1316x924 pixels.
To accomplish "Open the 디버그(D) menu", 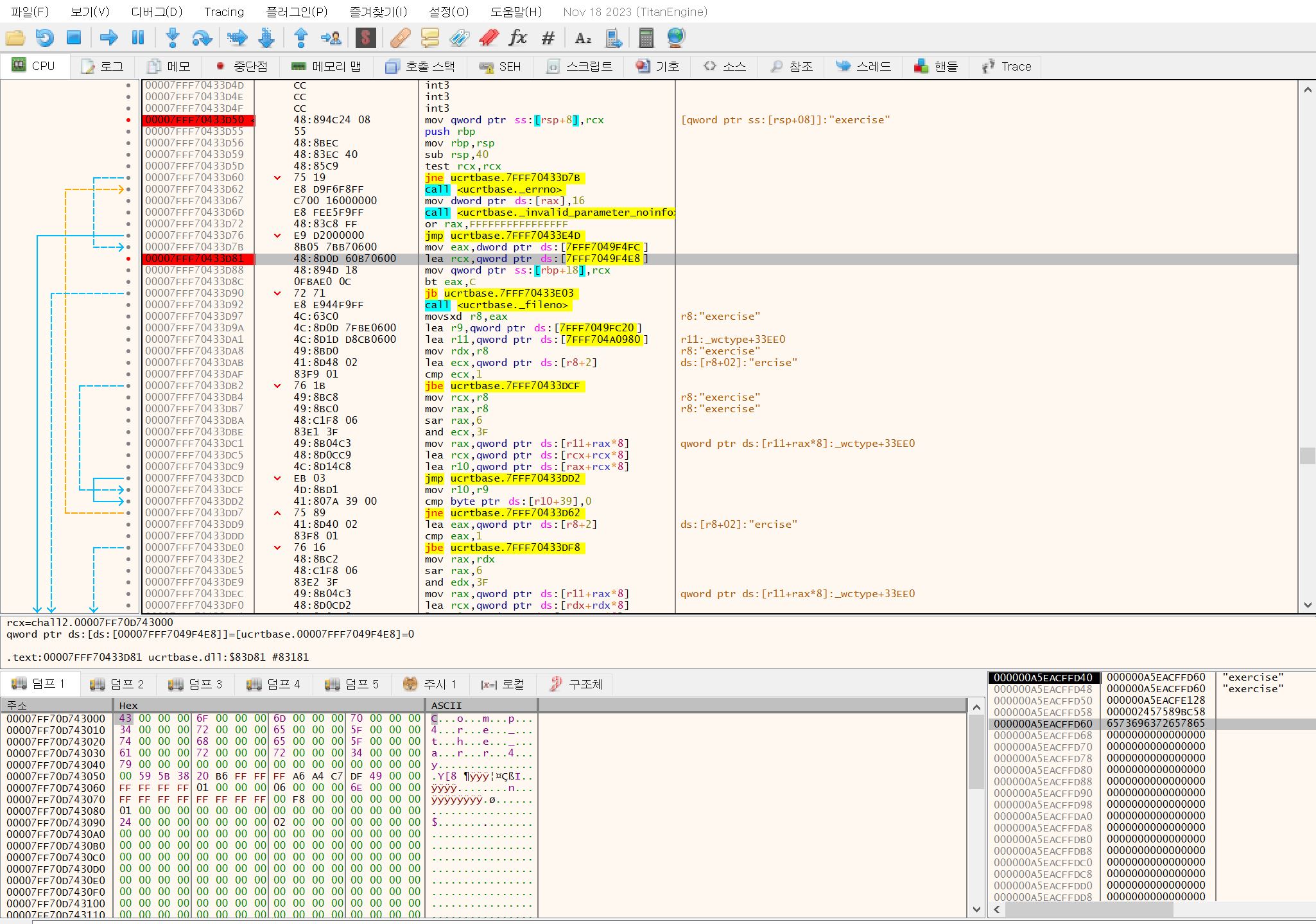I will coord(157,12).
